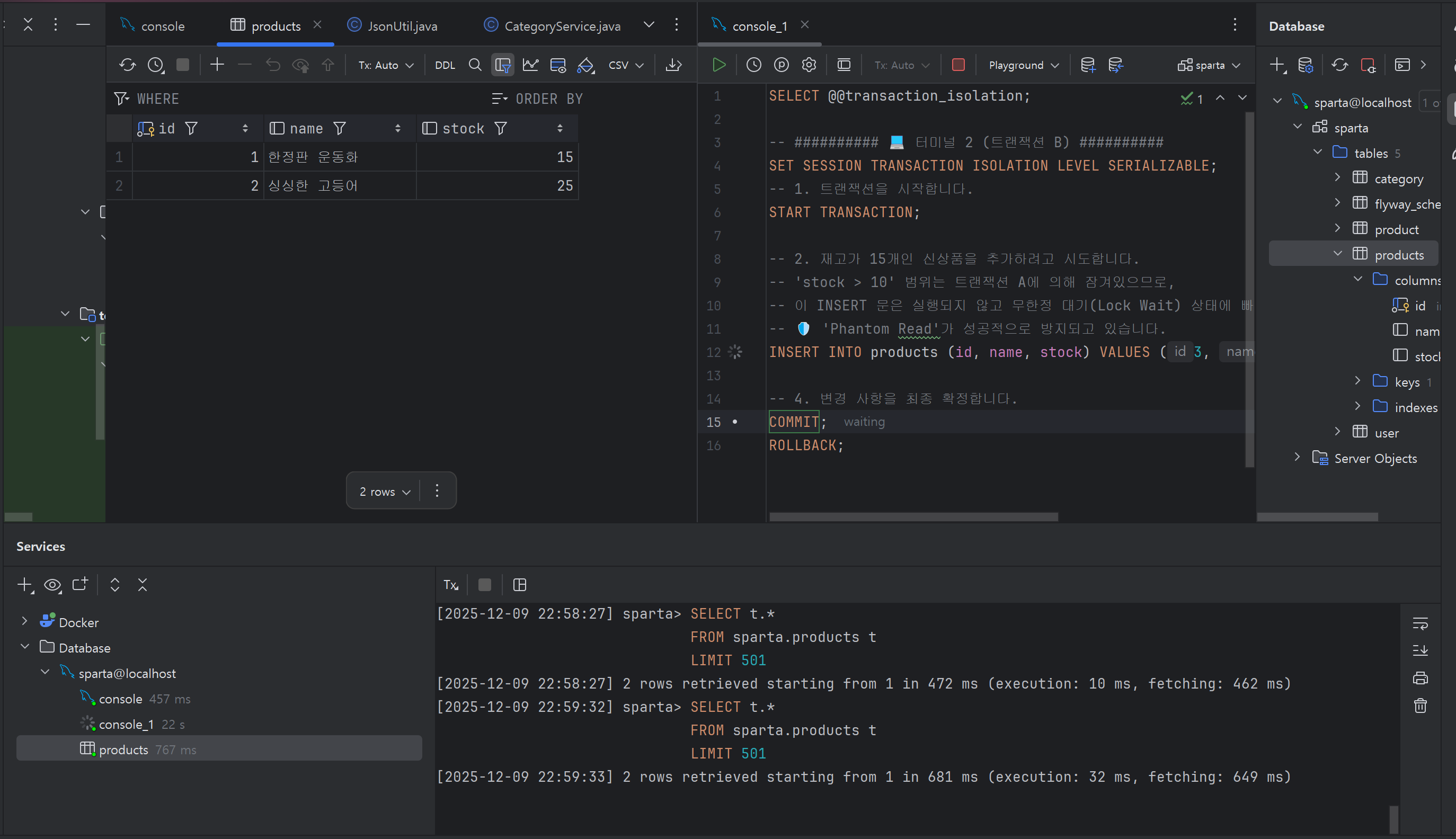Viewport: 1456px width, 839px height.
Task: Toggle the eye view options in Services
Action: pyautogui.click(x=52, y=585)
